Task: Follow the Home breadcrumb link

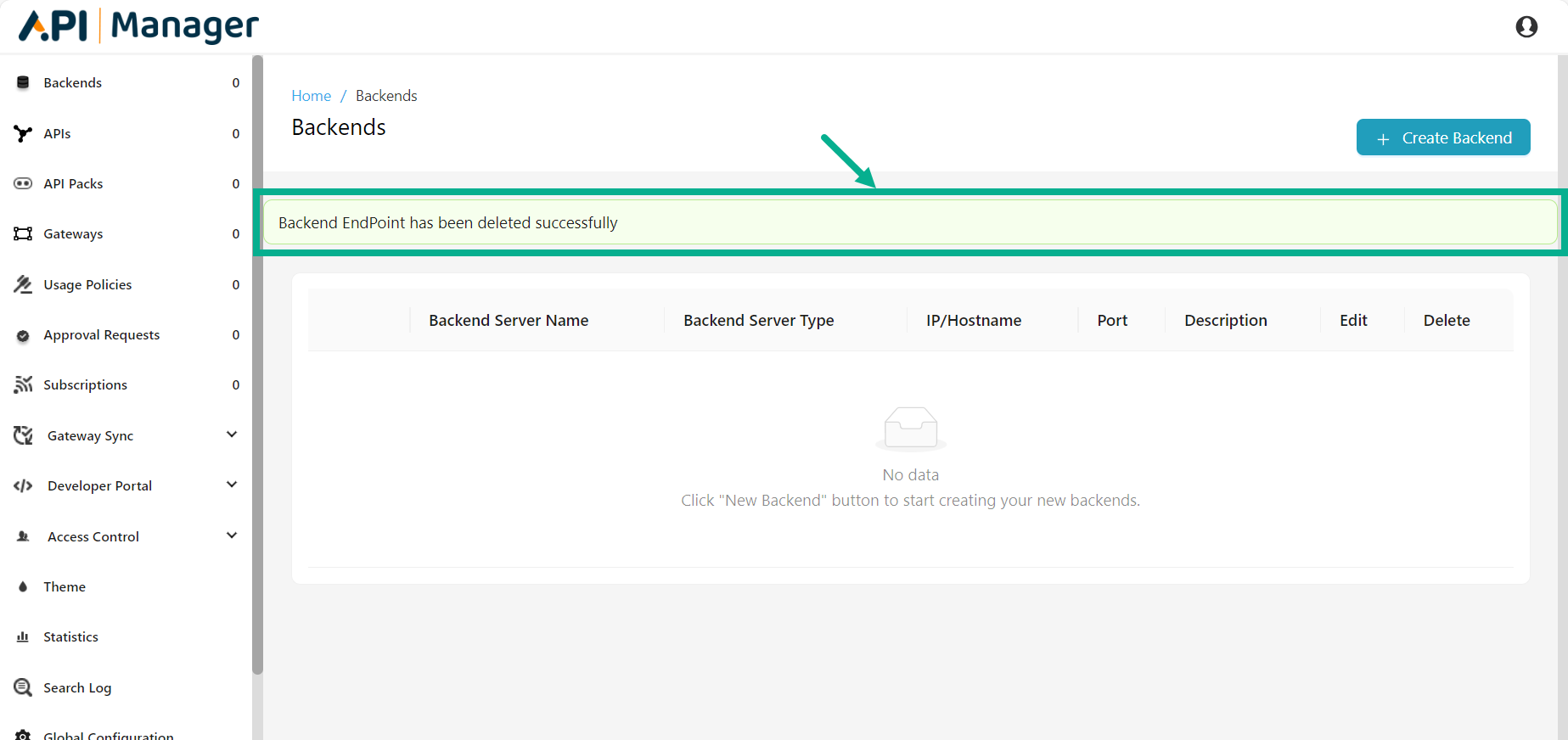Action: 312,96
